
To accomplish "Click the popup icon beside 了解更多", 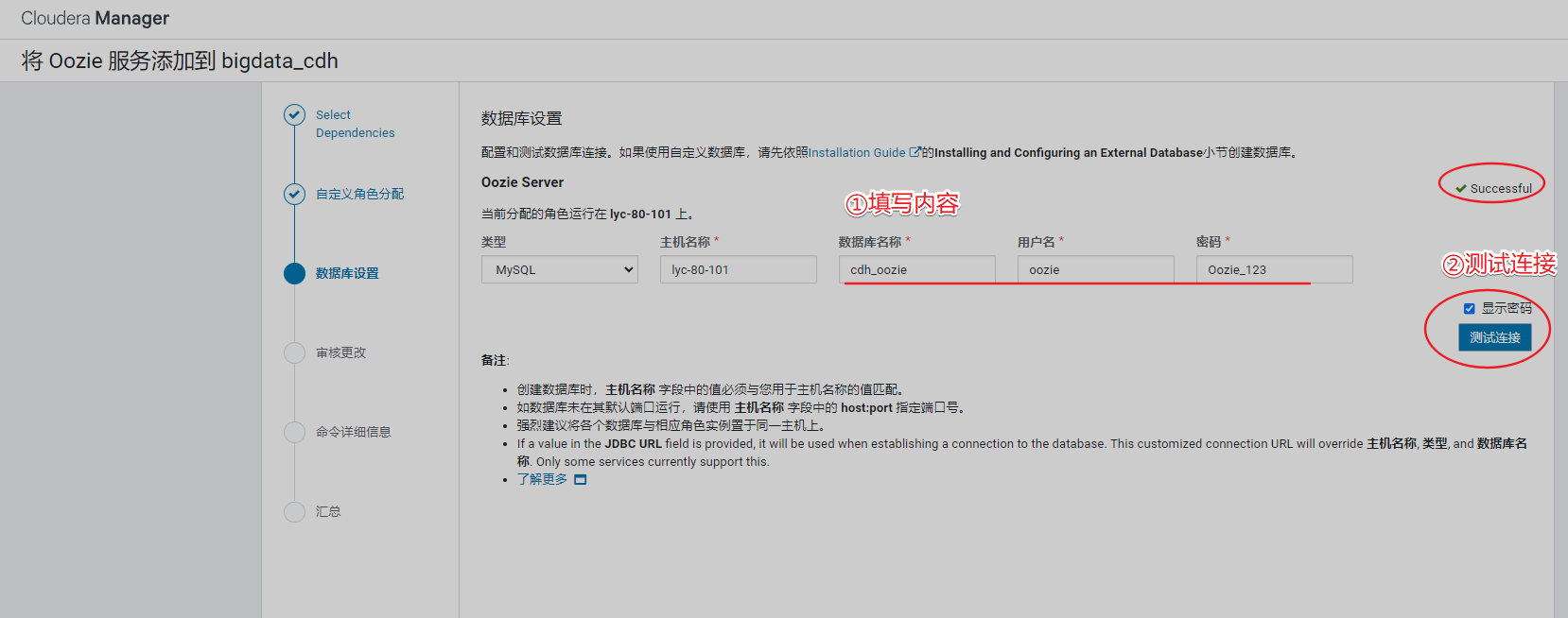I will coord(581,480).
